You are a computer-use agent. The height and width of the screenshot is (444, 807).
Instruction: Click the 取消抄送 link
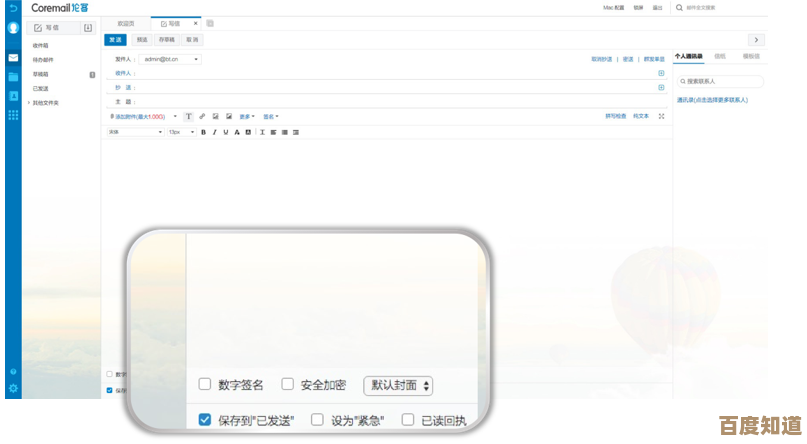pos(602,59)
